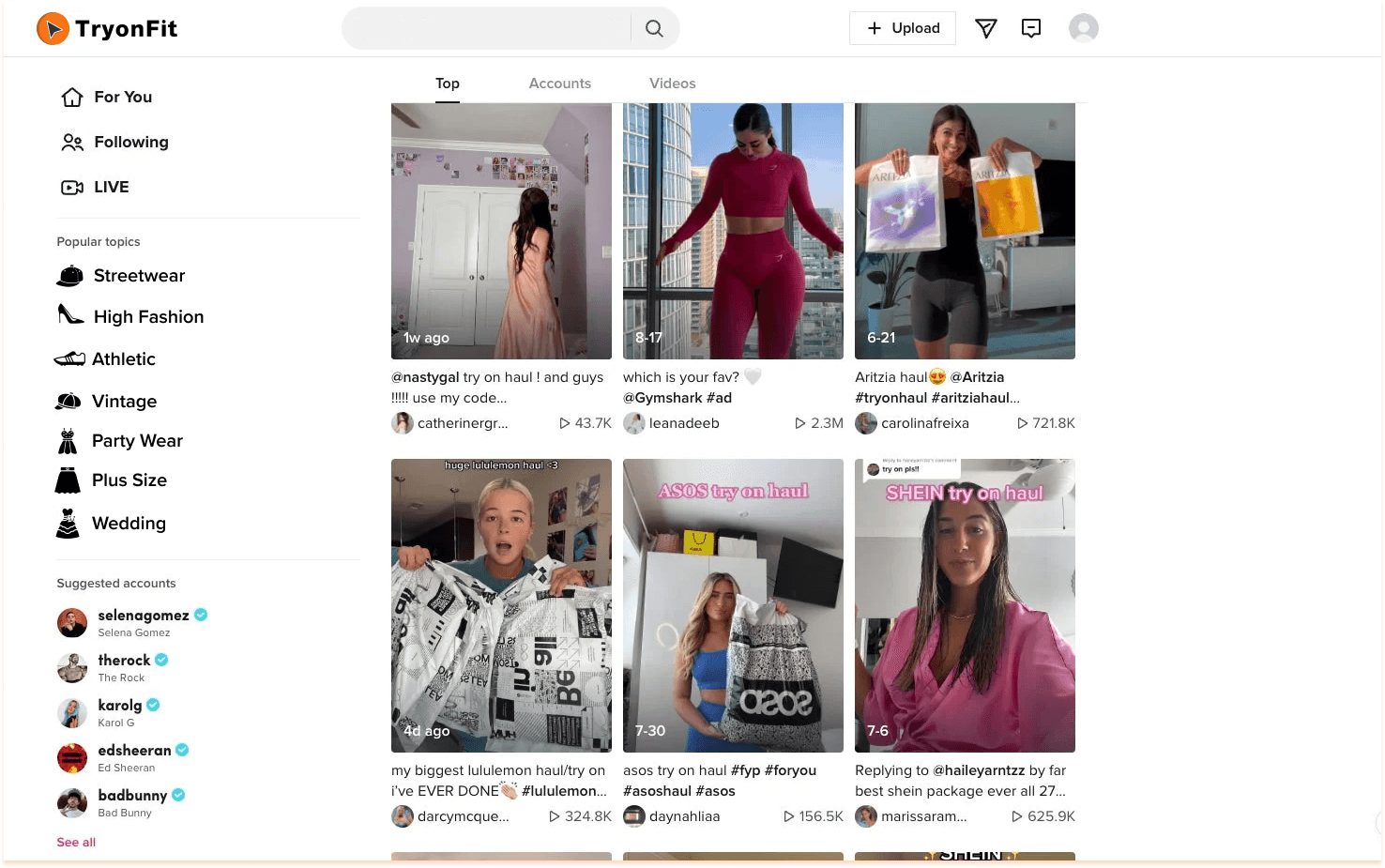Open the ASOS try on haul video
The width and height of the screenshot is (1385, 868).
tap(733, 605)
